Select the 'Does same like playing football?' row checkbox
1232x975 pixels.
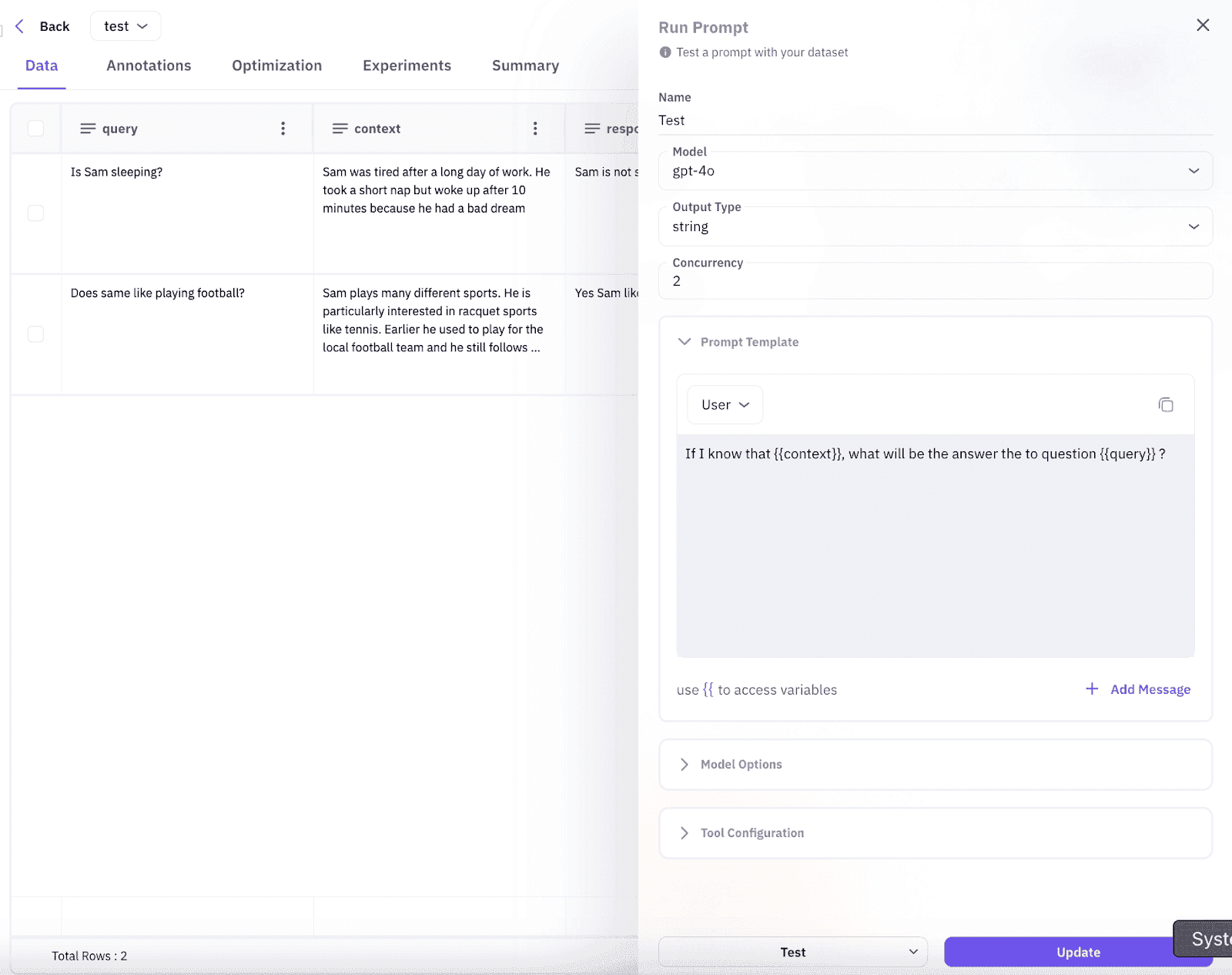pos(35,334)
